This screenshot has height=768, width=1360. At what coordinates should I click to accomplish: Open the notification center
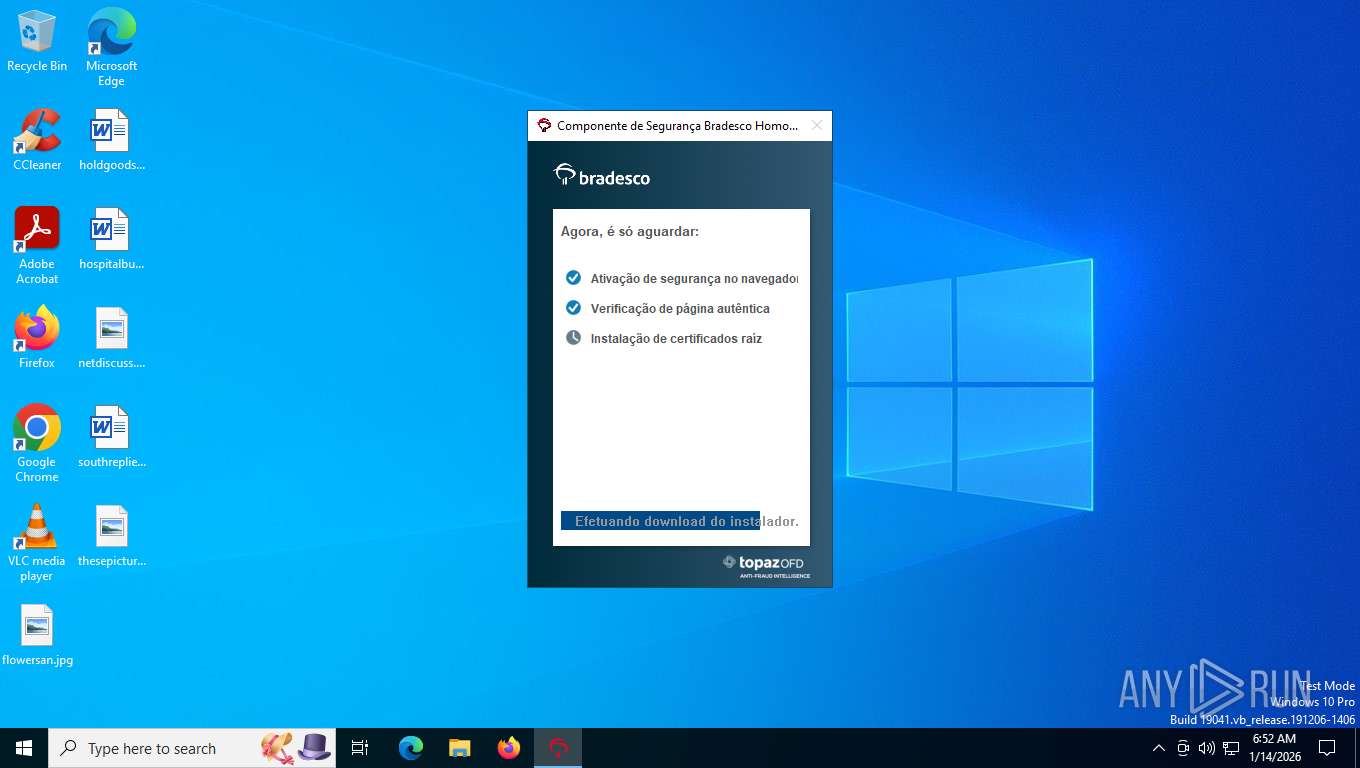click(x=1327, y=748)
